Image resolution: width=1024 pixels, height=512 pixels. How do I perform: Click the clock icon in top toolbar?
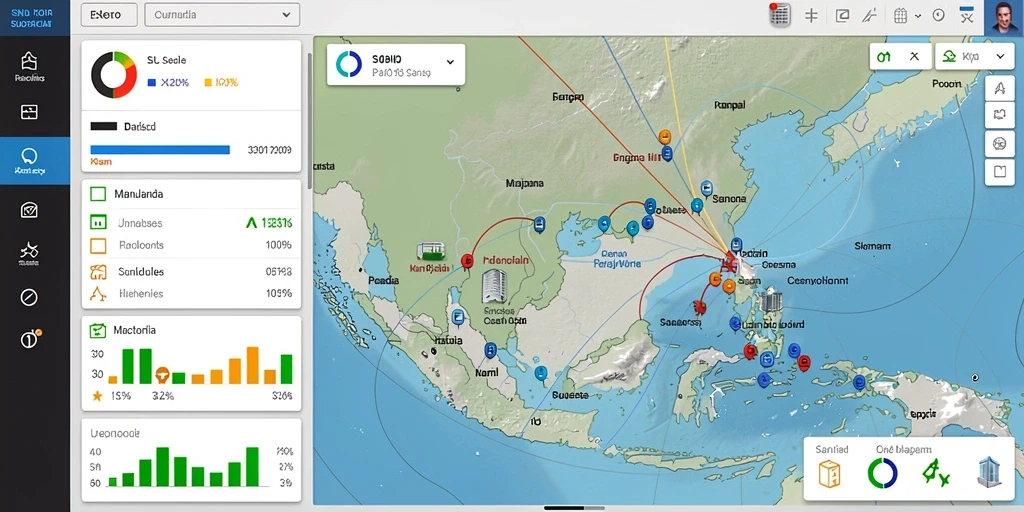pos(938,15)
